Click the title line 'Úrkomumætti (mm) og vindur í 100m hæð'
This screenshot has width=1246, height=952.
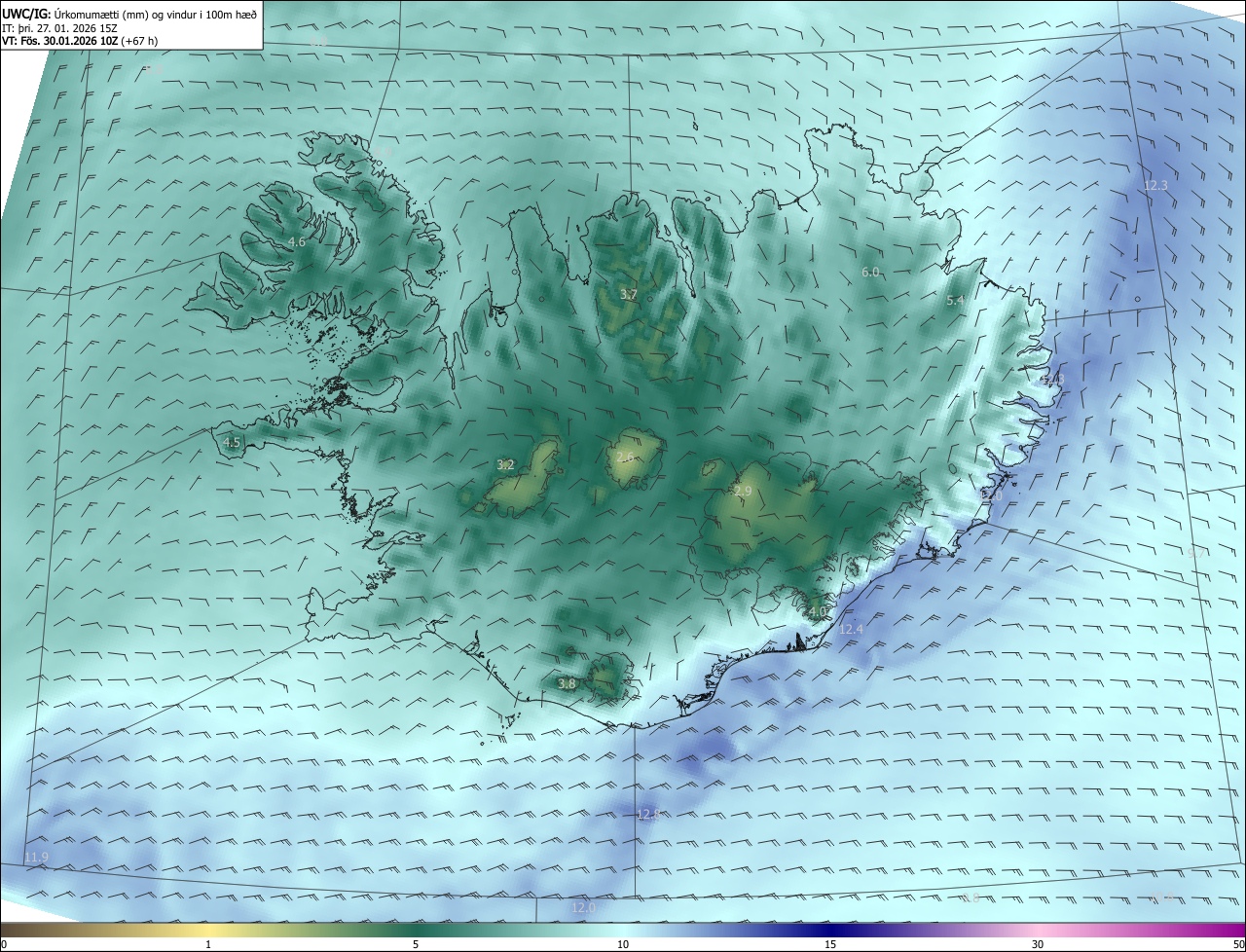(x=155, y=13)
